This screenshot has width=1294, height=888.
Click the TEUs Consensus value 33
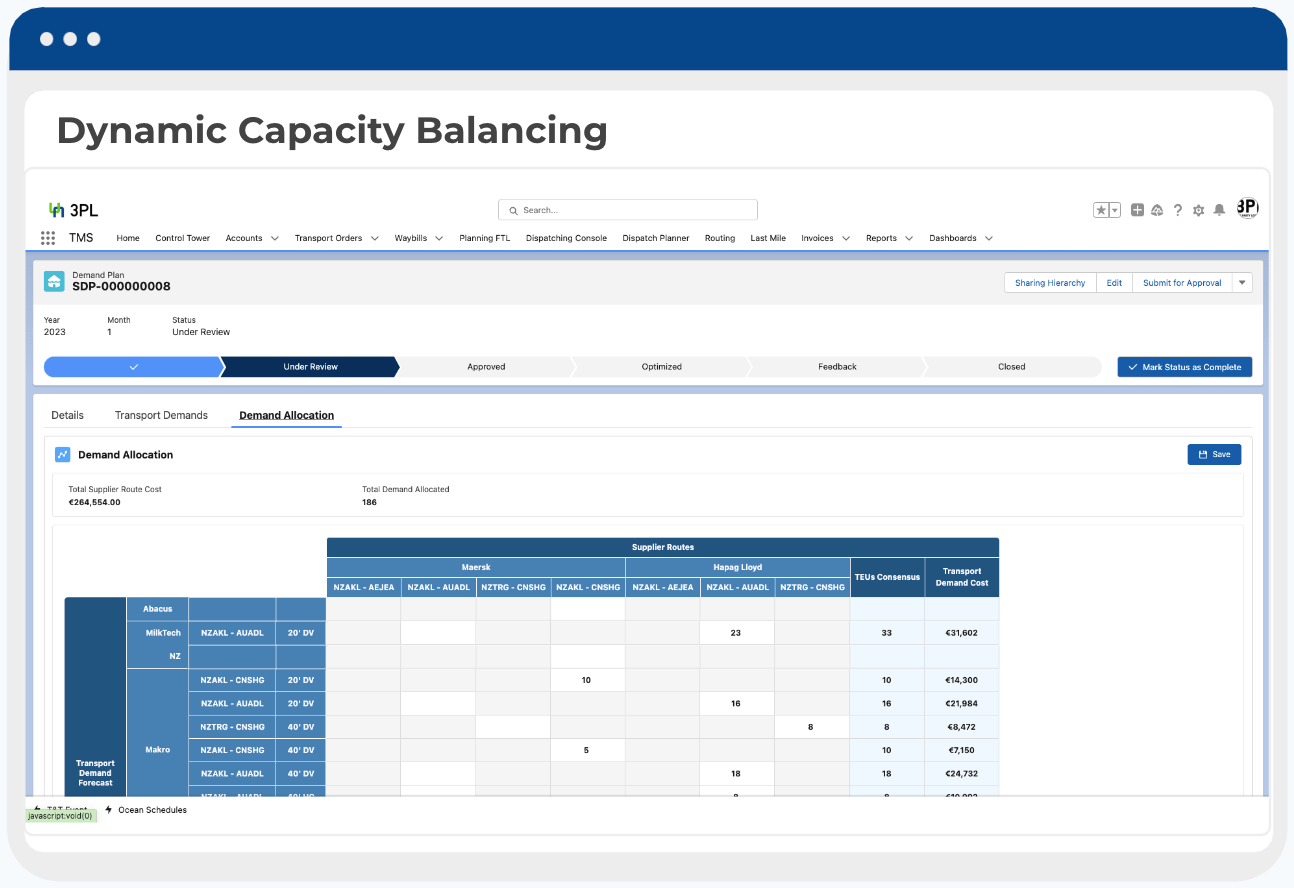(x=887, y=633)
